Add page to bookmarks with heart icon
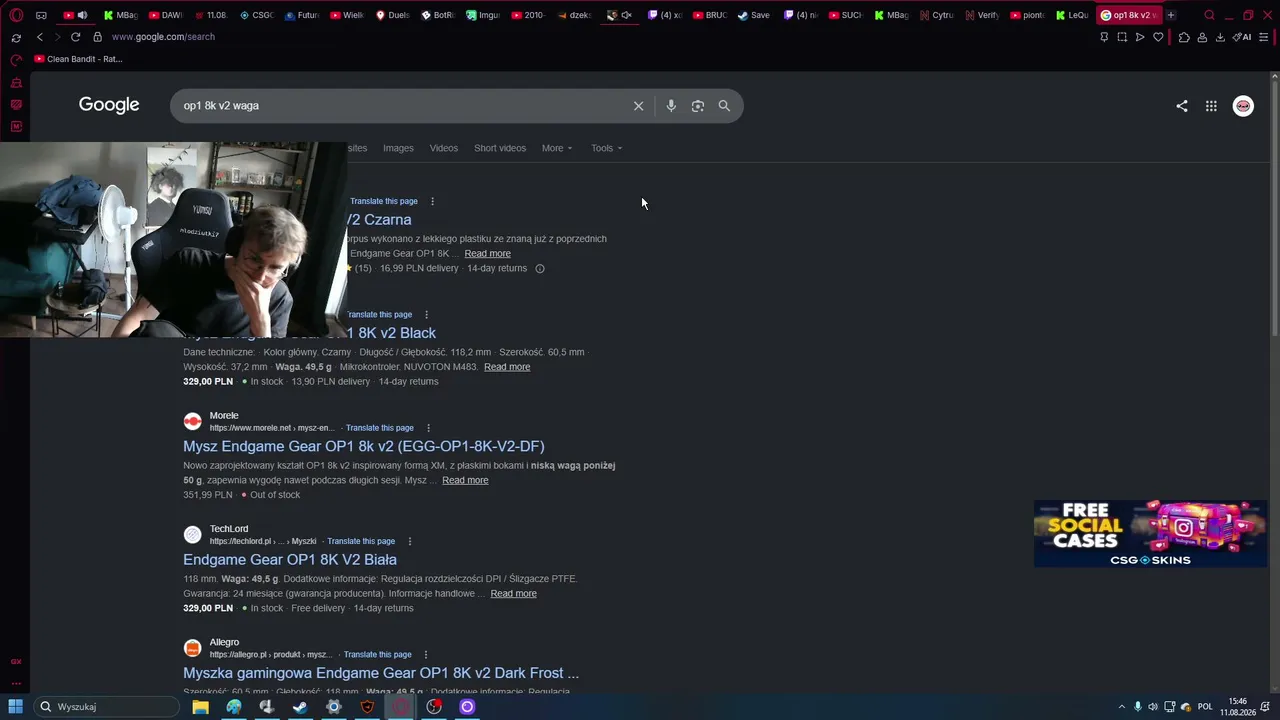Viewport: 1280px width, 720px height. (x=1159, y=37)
